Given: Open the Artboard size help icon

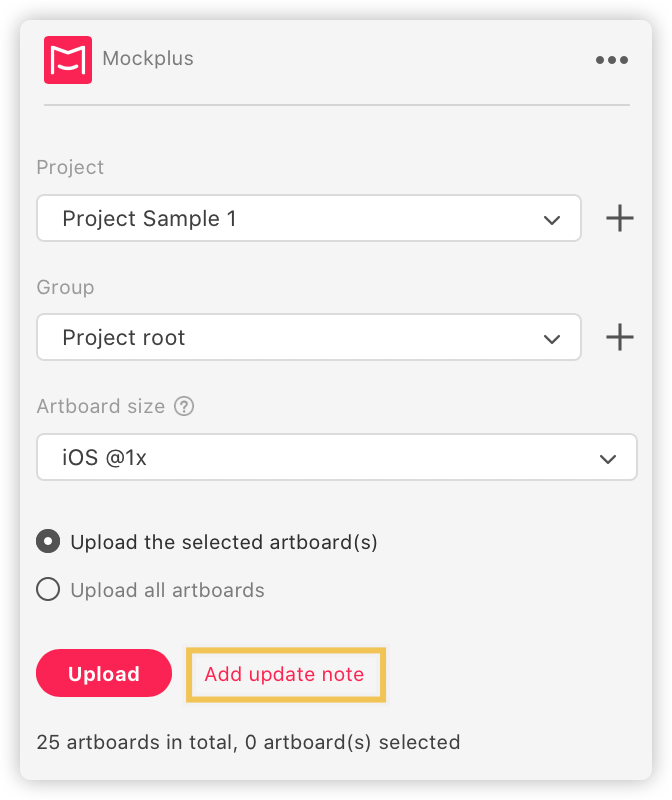Looking at the screenshot, I should tap(184, 407).
